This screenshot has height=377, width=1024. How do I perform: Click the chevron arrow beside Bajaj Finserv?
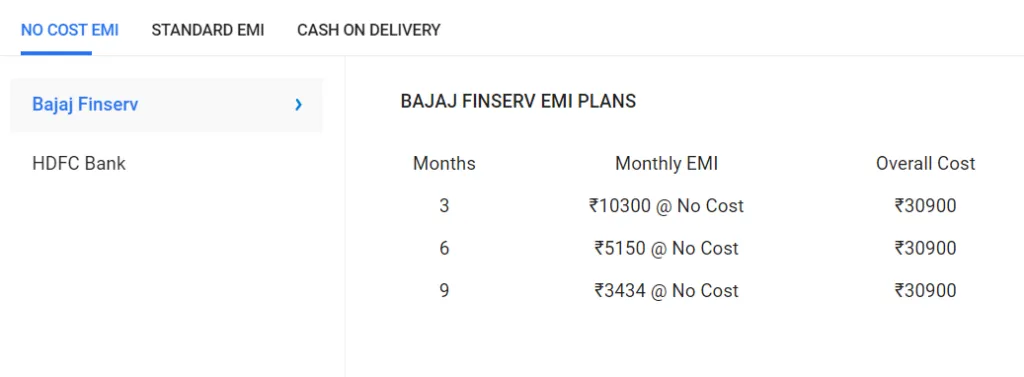pos(298,105)
